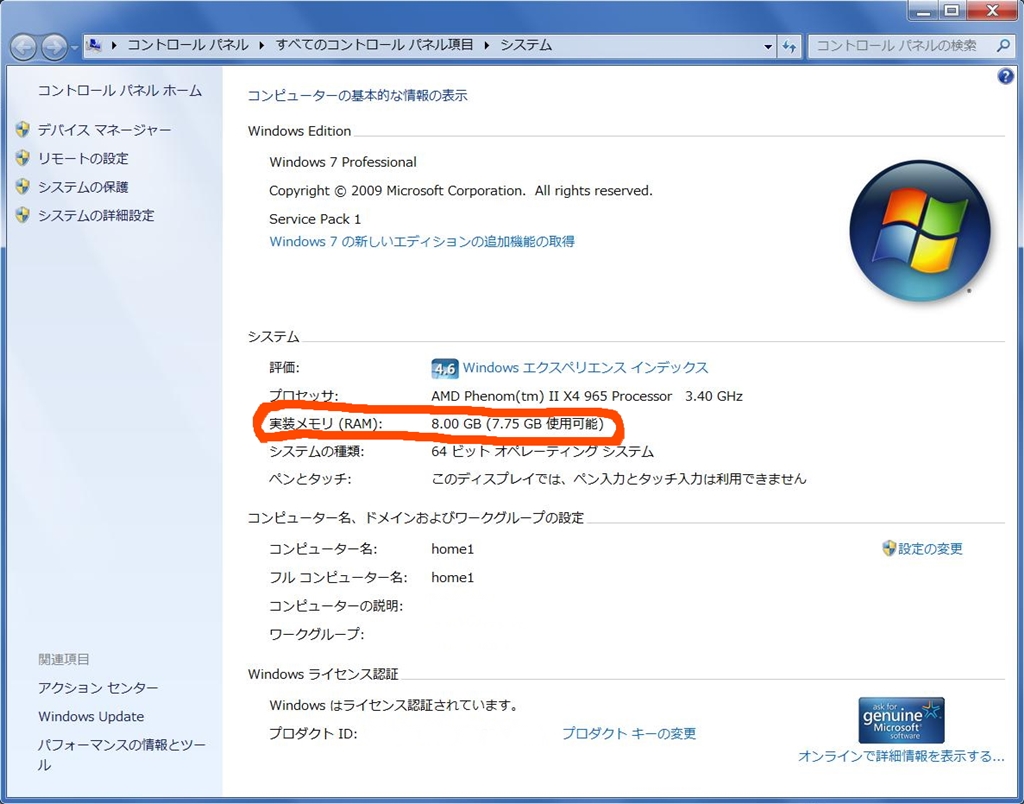Screen dimensions: 1024x804
Task: Click shield icon beside デバイス マネージャー
Action: coord(23,129)
